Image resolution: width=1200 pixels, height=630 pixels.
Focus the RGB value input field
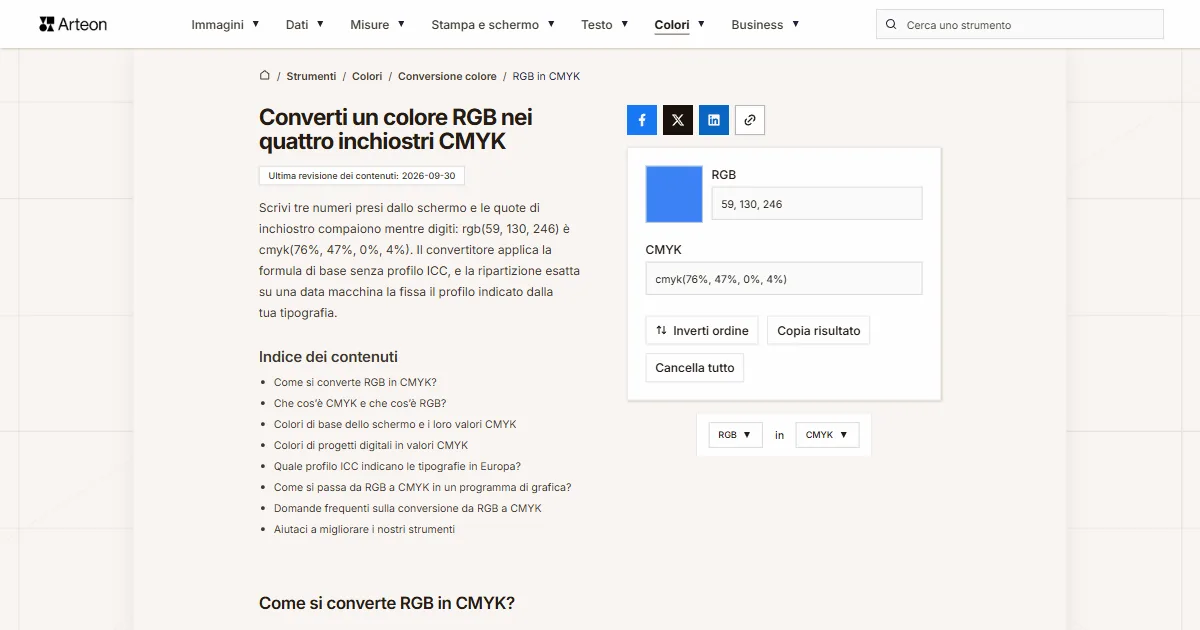(x=817, y=204)
